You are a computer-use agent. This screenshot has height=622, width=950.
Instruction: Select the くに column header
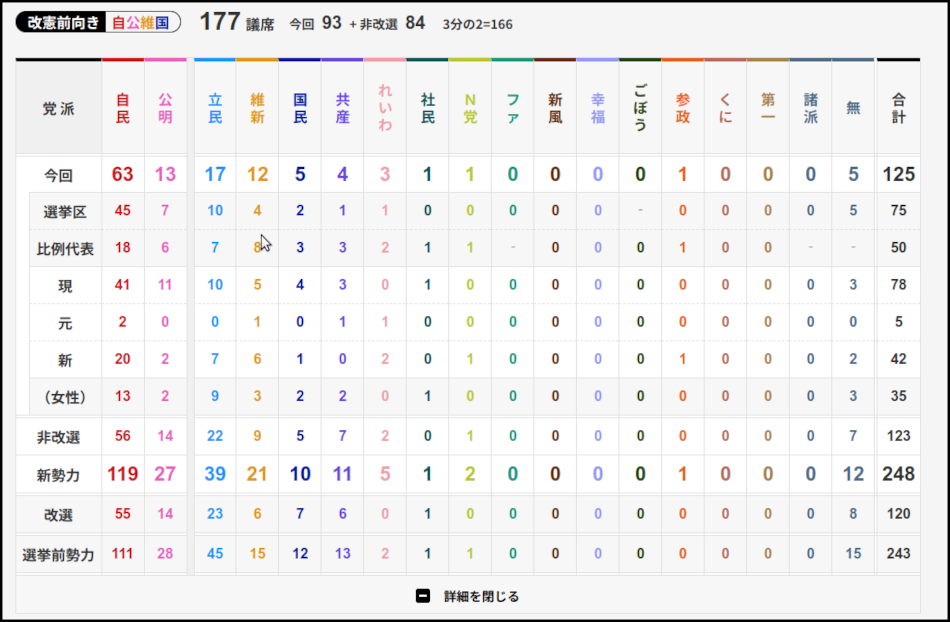[x=725, y=108]
